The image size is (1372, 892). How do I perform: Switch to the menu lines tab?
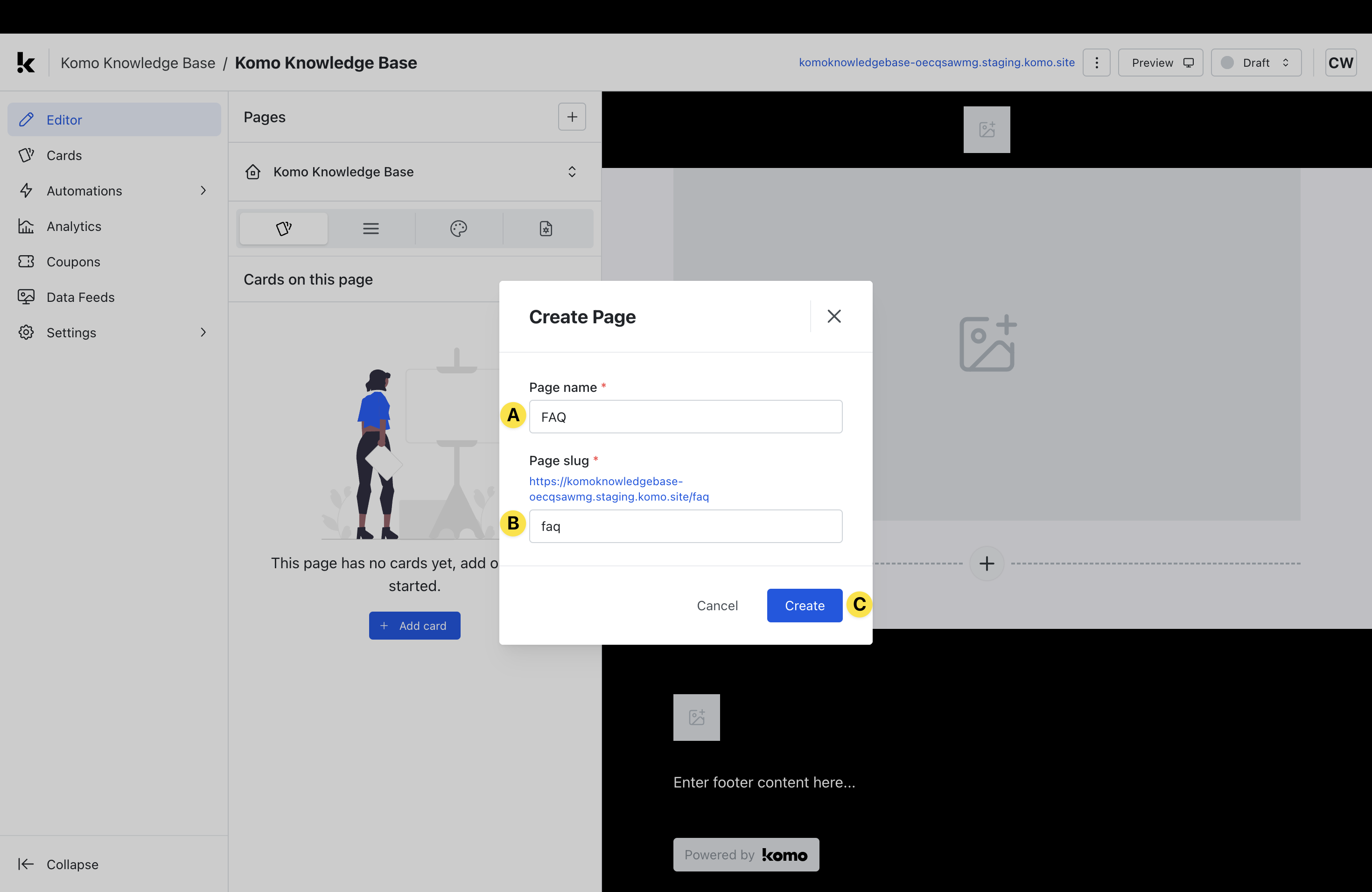[371, 229]
